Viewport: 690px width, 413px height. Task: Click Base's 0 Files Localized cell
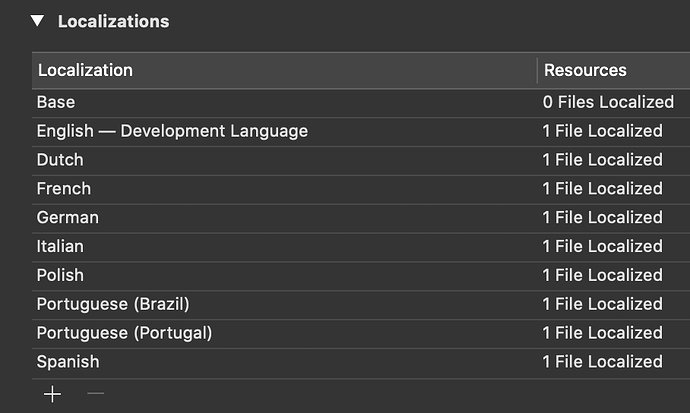pos(608,102)
